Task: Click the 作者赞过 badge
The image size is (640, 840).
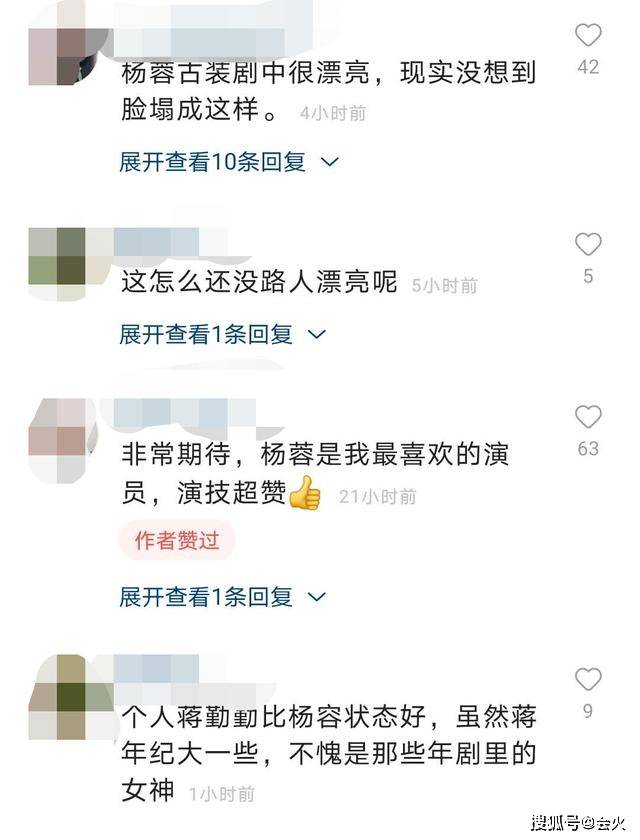Action: (177, 540)
